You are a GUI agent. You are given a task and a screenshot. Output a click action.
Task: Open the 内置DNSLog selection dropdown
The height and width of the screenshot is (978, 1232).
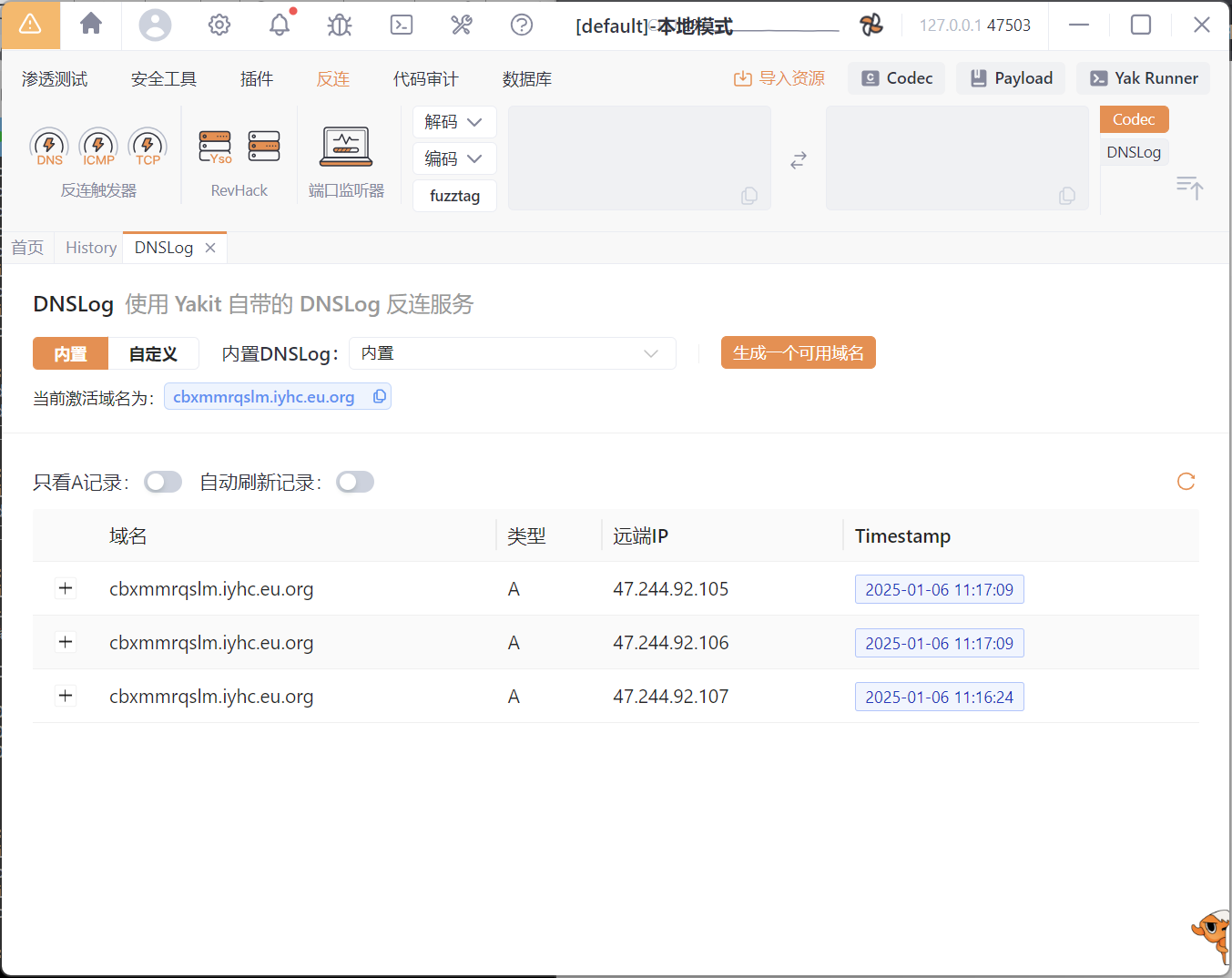point(513,353)
